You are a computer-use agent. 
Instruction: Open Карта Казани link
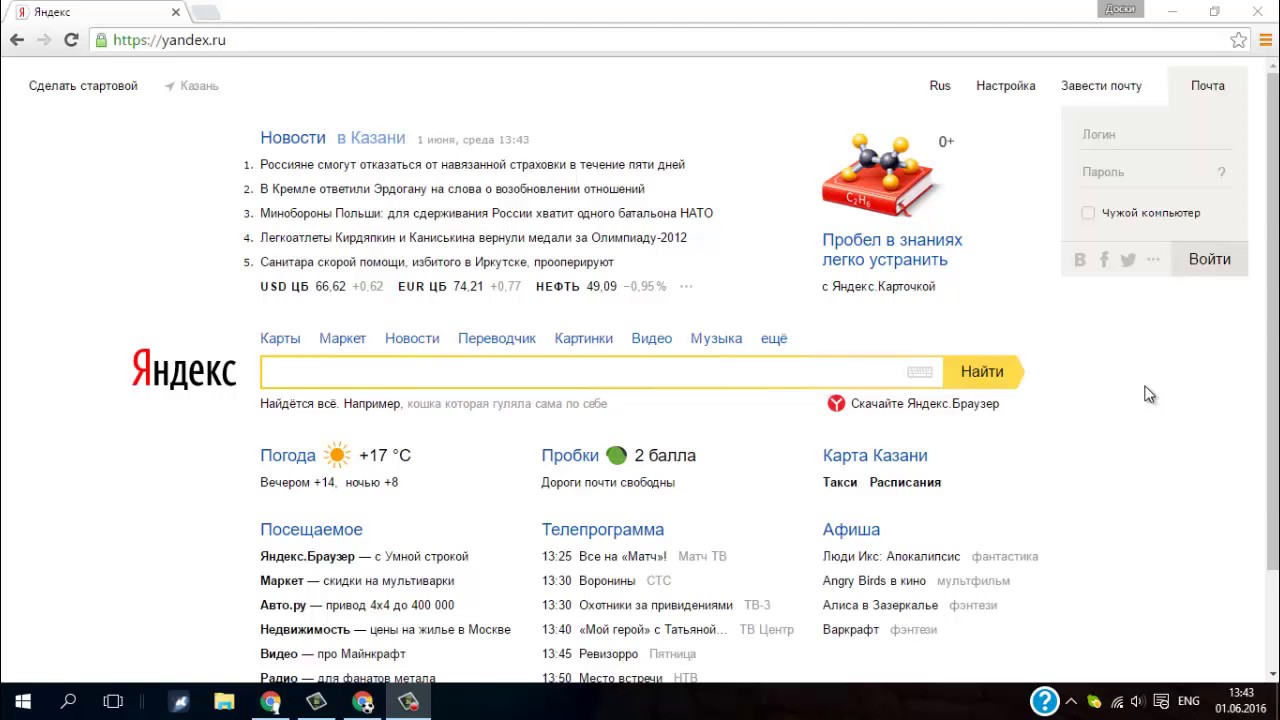point(875,455)
